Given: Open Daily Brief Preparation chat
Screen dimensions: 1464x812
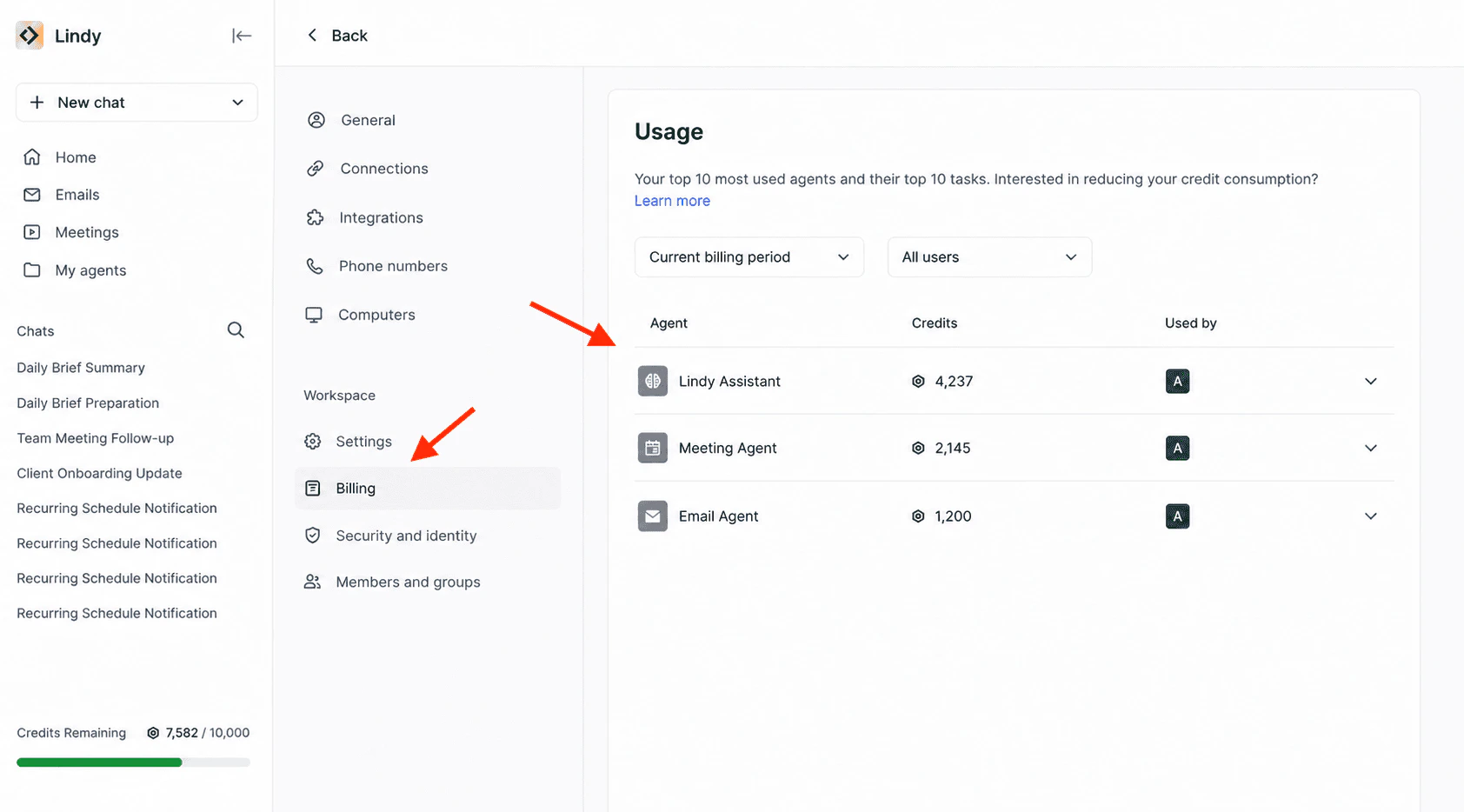Looking at the screenshot, I should point(88,403).
